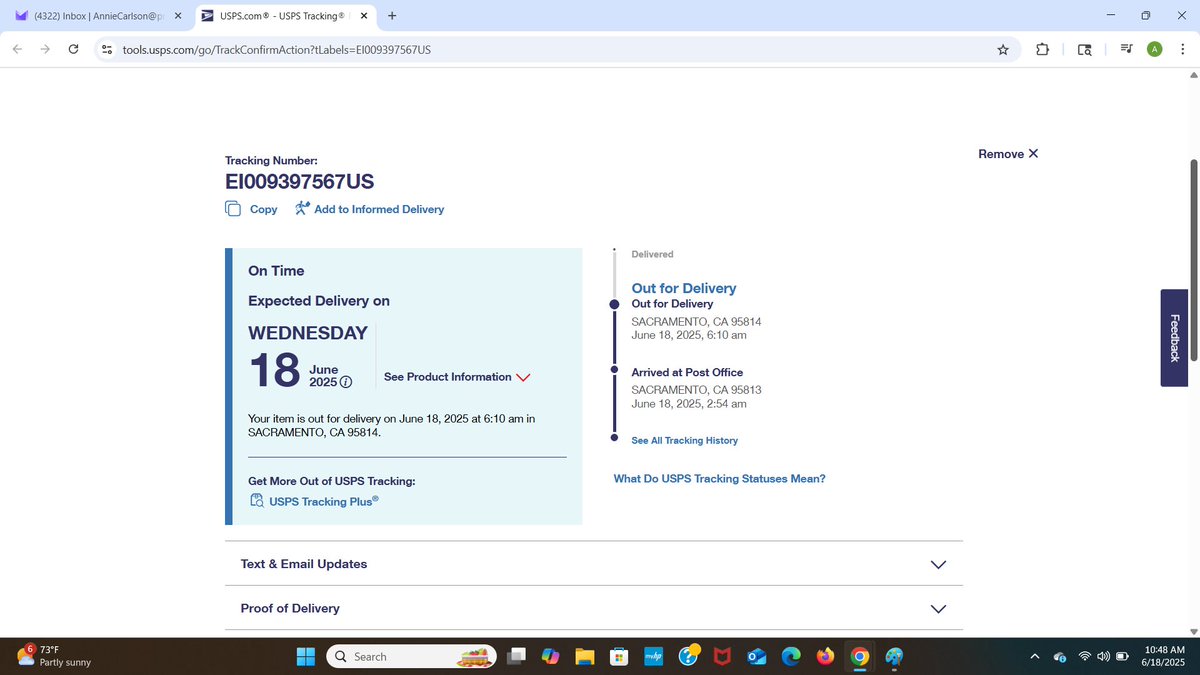Open the info icon next to June 2025
The width and height of the screenshot is (1200, 675).
(346, 383)
